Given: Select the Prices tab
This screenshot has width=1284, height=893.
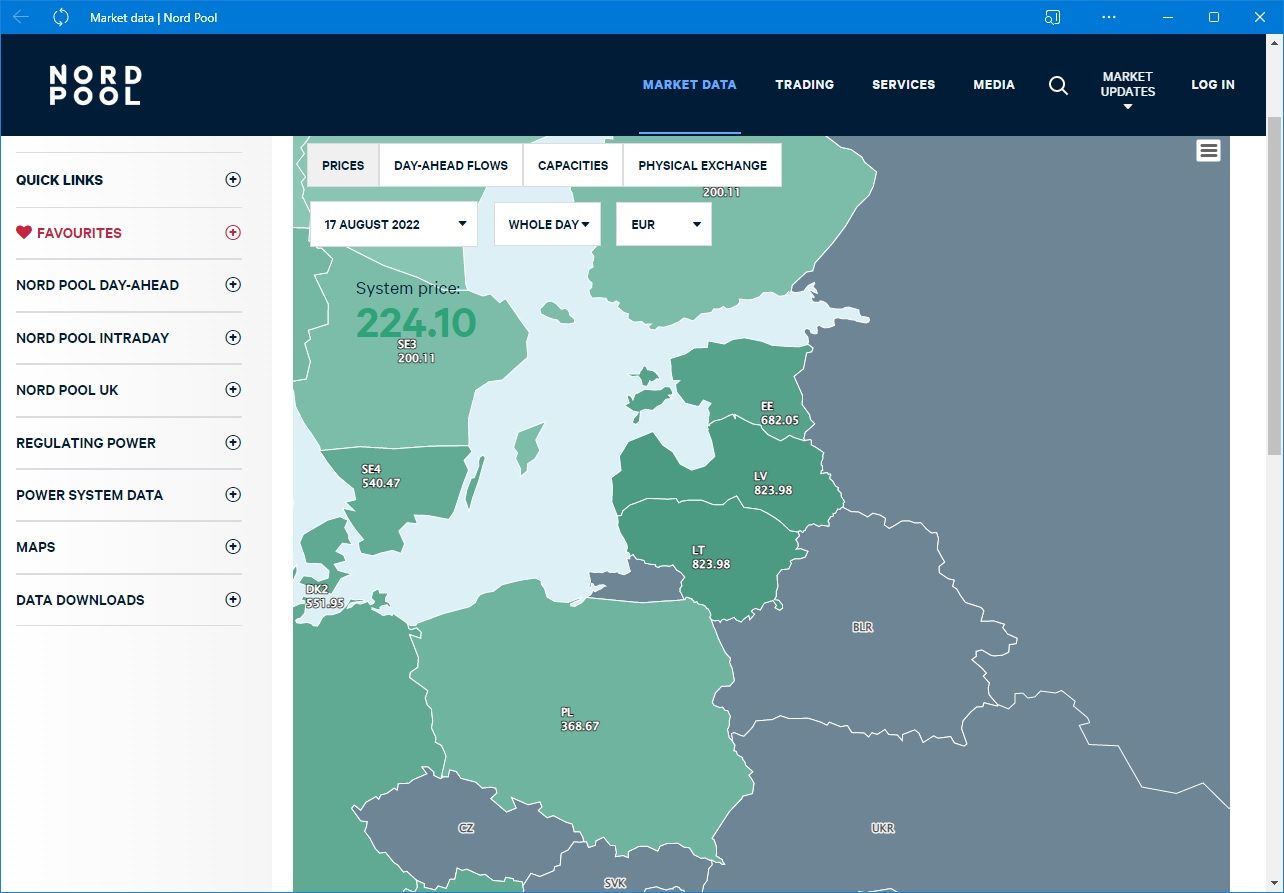Looking at the screenshot, I should pos(343,165).
